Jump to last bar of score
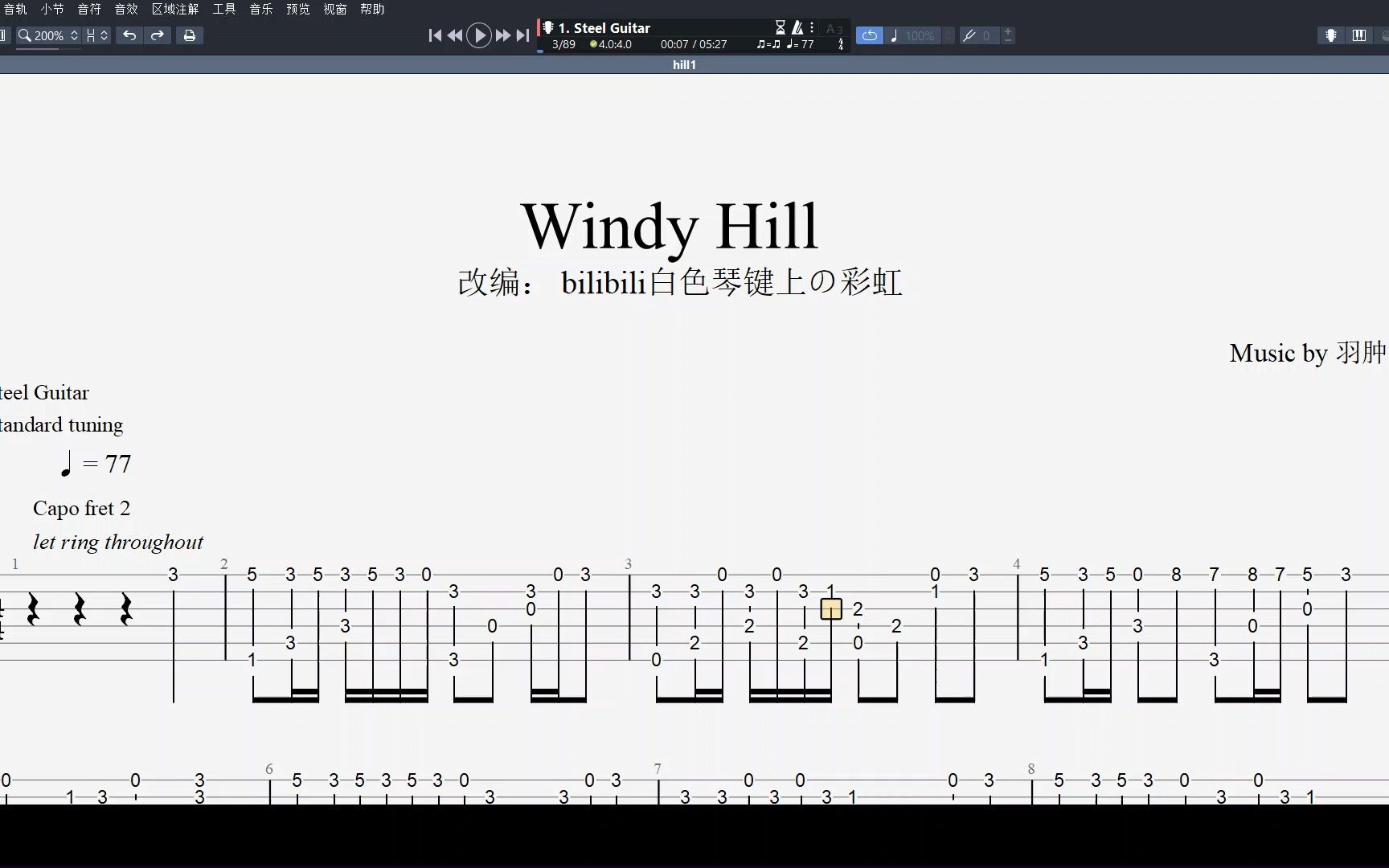 coord(522,35)
